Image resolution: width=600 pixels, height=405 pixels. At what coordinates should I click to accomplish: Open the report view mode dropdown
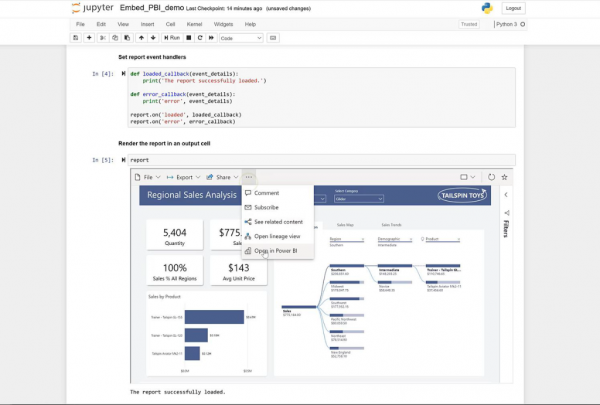467,177
